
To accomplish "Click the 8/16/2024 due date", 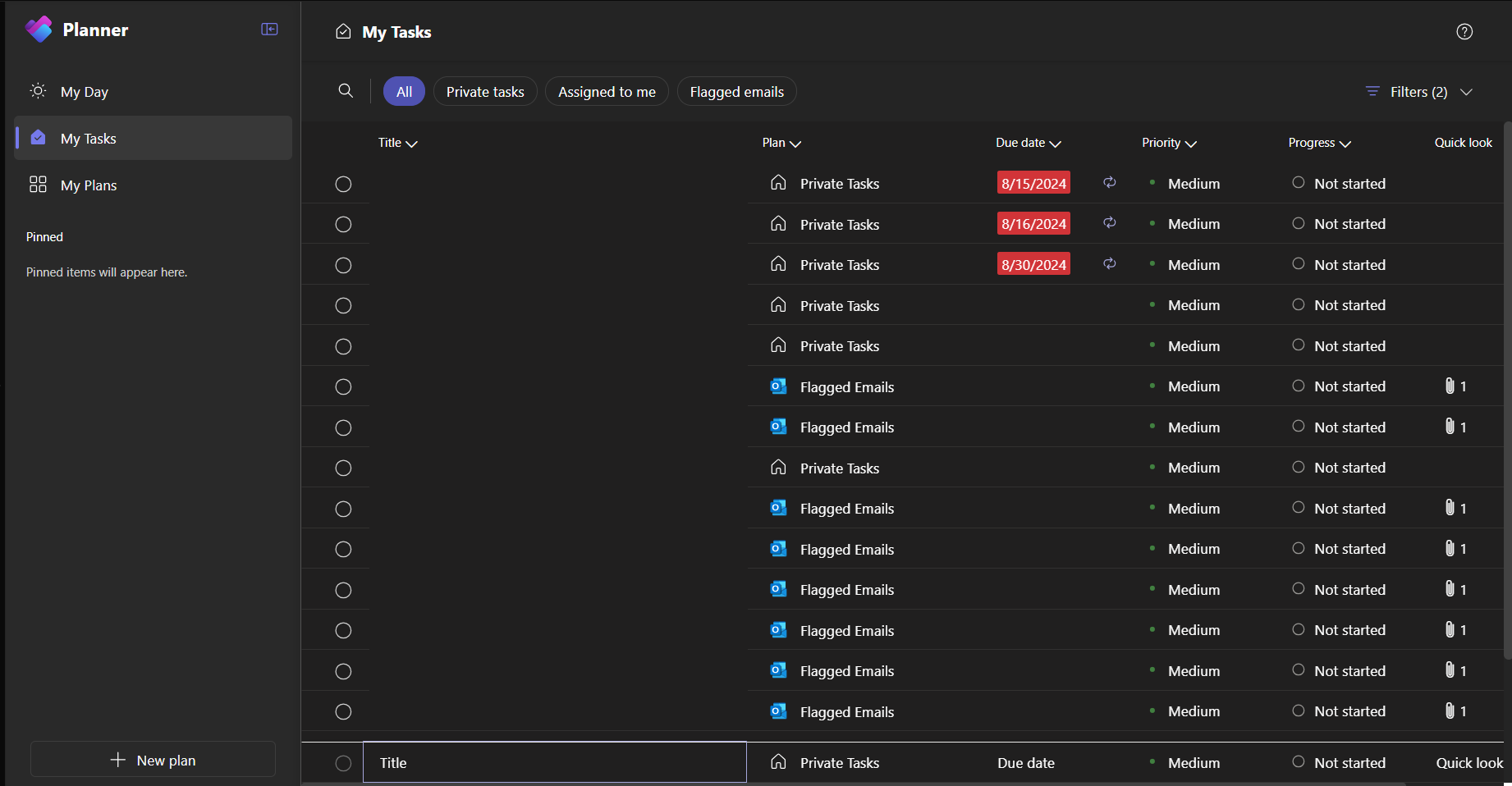I will 1033,224.
